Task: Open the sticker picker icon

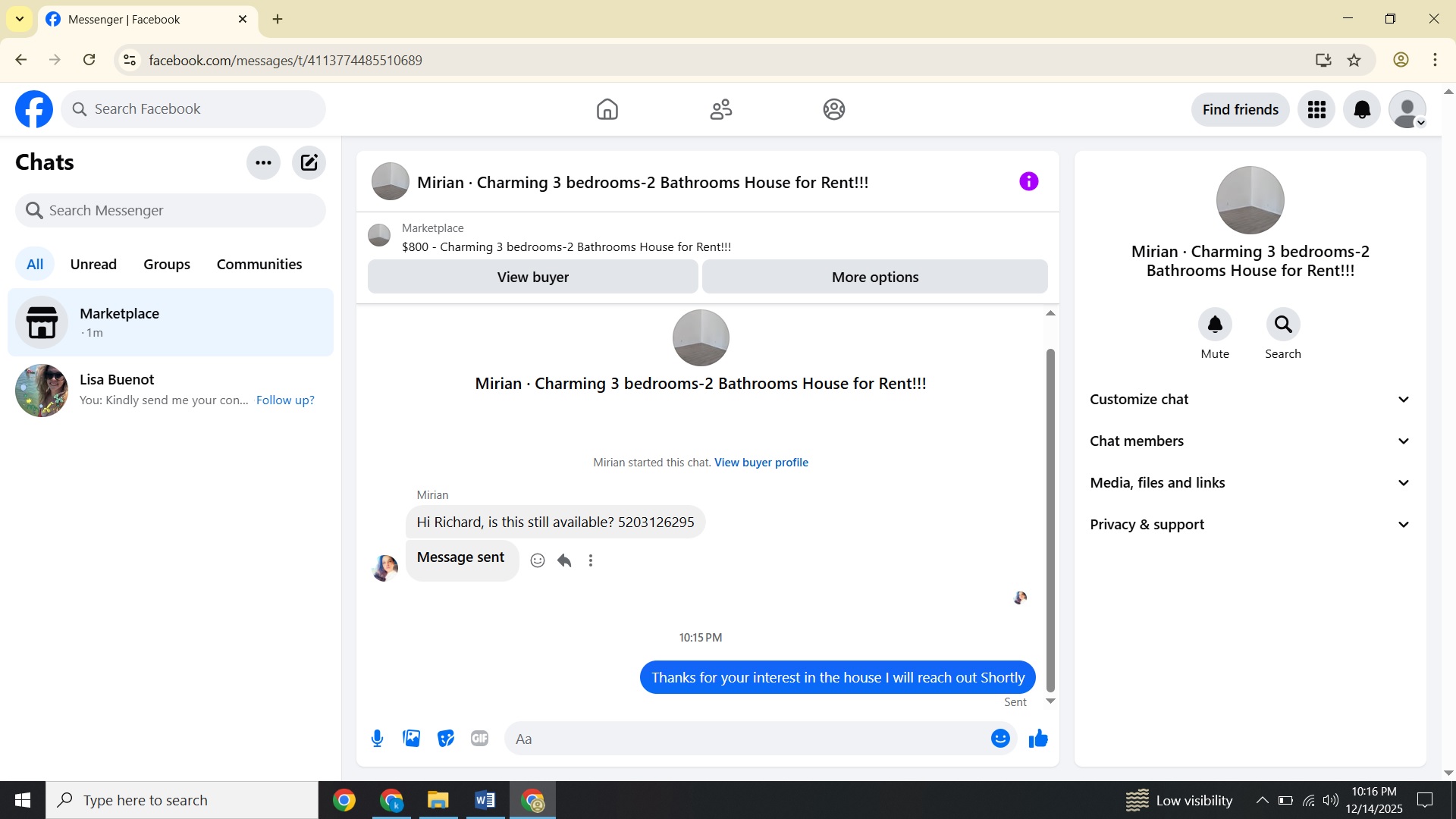Action: pyautogui.click(x=446, y=738)
